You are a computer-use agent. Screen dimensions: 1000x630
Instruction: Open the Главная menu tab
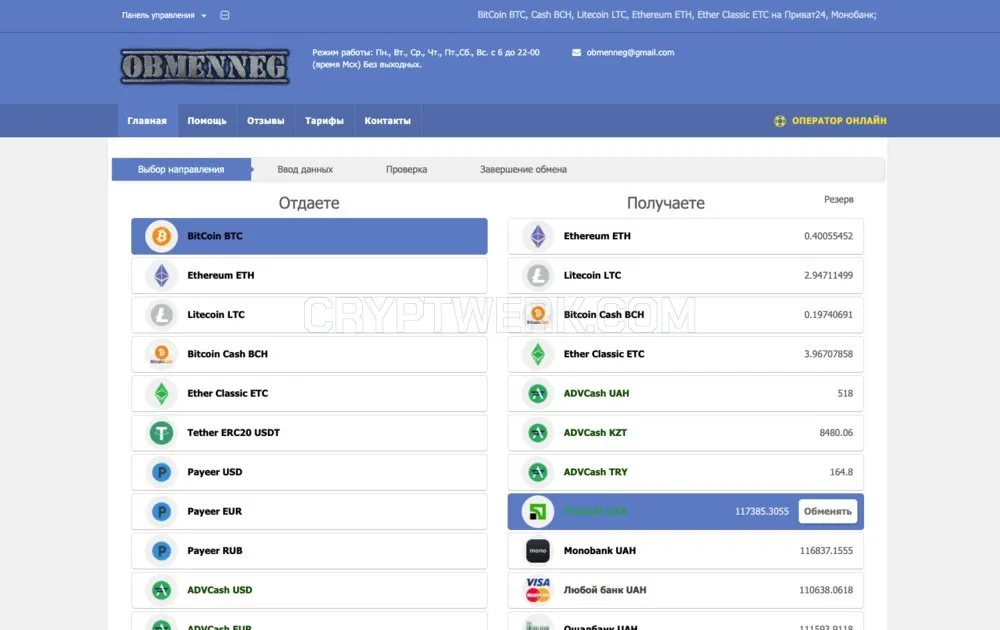(x=147, y=121)
